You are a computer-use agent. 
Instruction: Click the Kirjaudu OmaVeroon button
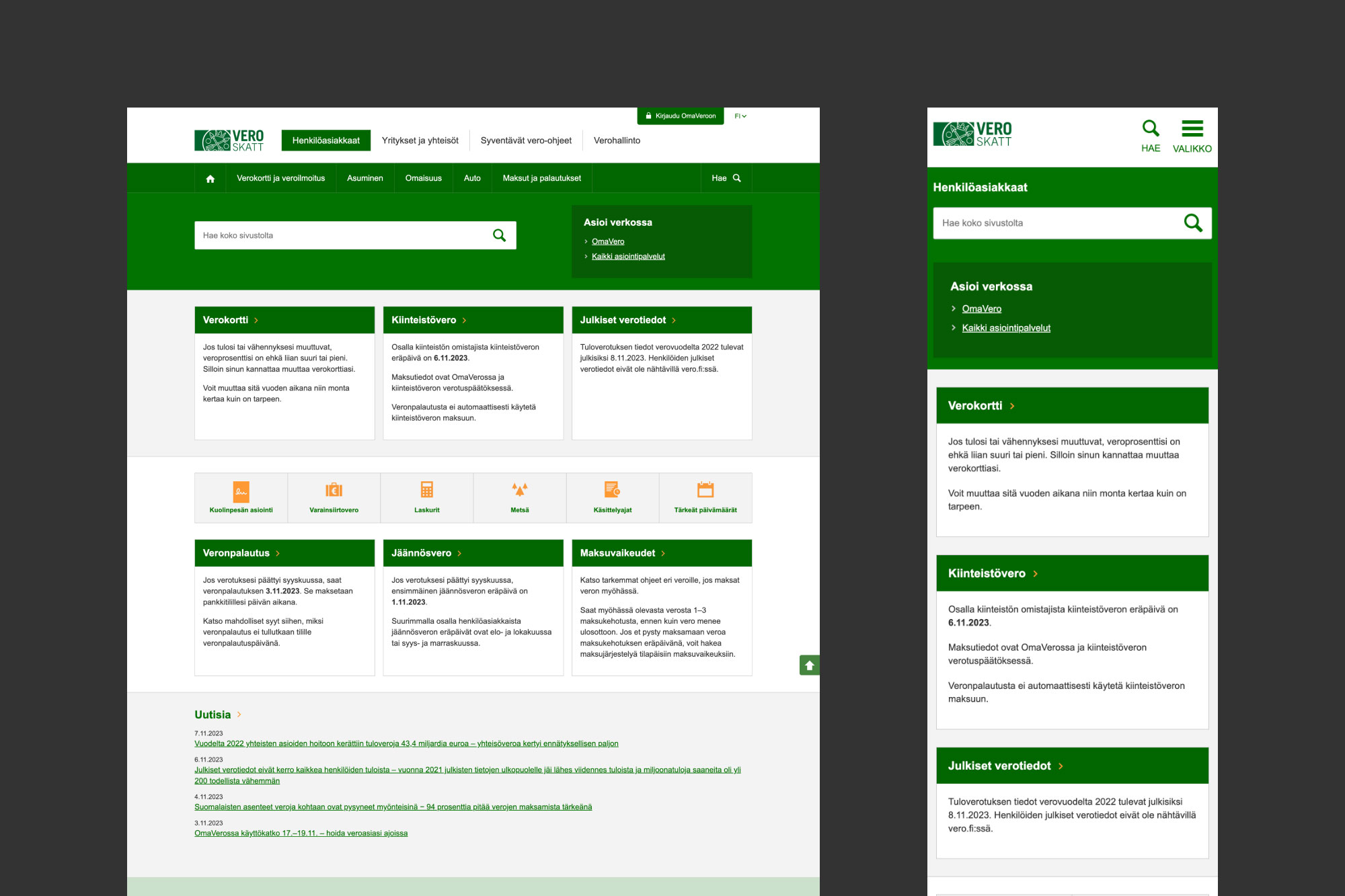[680, 116]
